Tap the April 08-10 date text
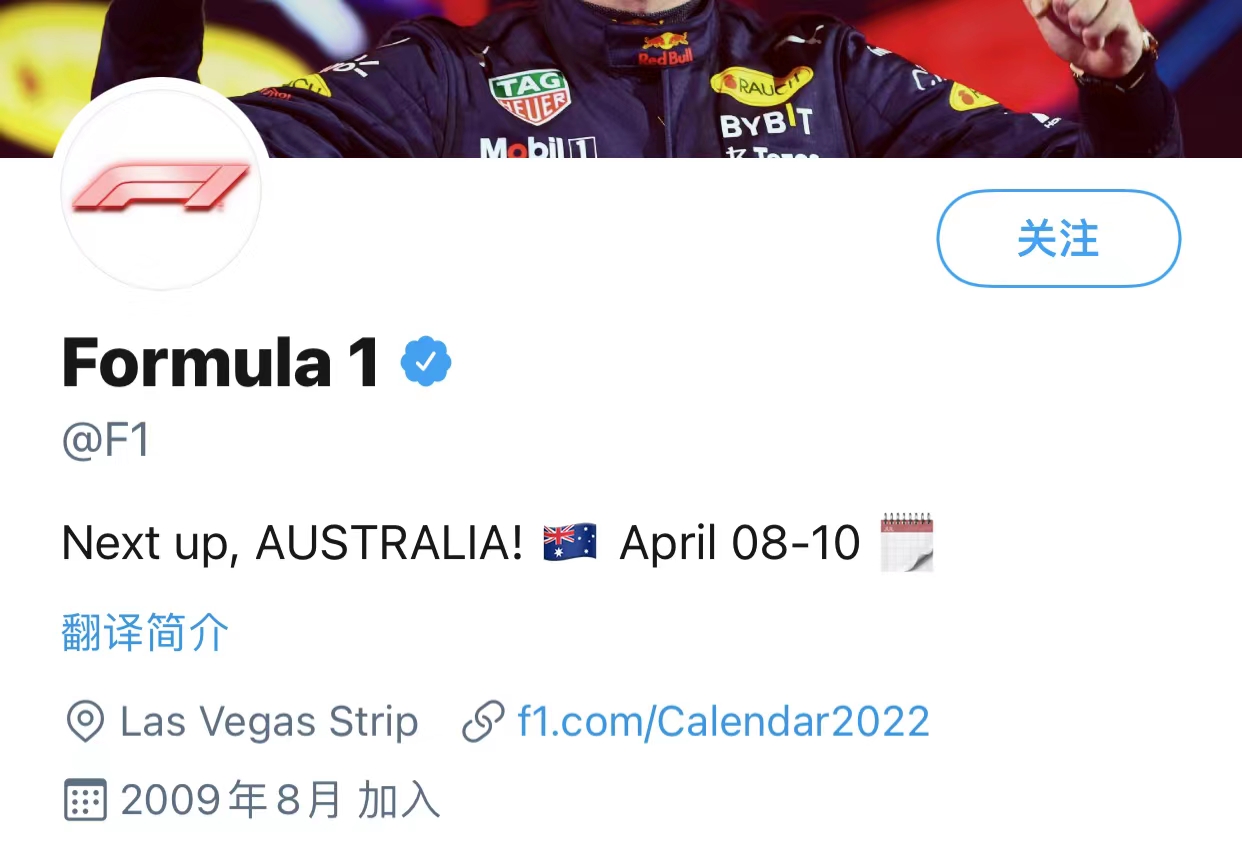The image size is (1242, 863). (x=740, y=543)
